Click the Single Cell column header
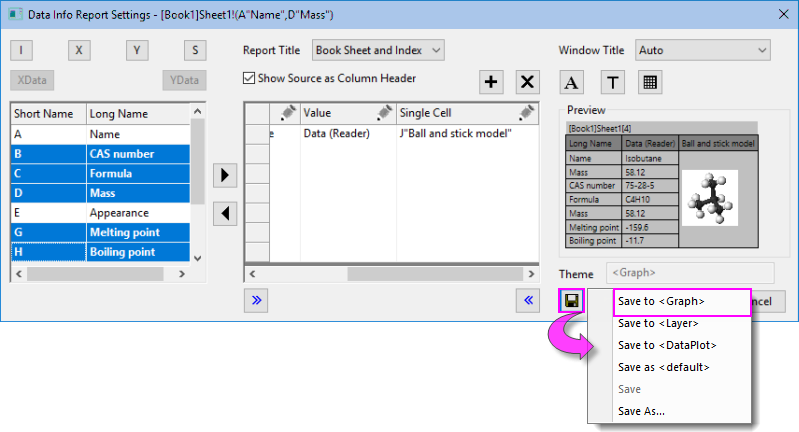Screen dimensions: 799x432 pyautogui.click(x=467, y=113)
